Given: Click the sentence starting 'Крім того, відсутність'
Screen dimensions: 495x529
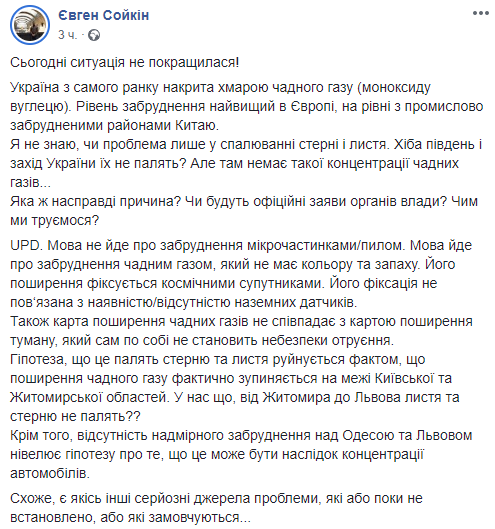Looking at the screenshot, I should (241, 454).
